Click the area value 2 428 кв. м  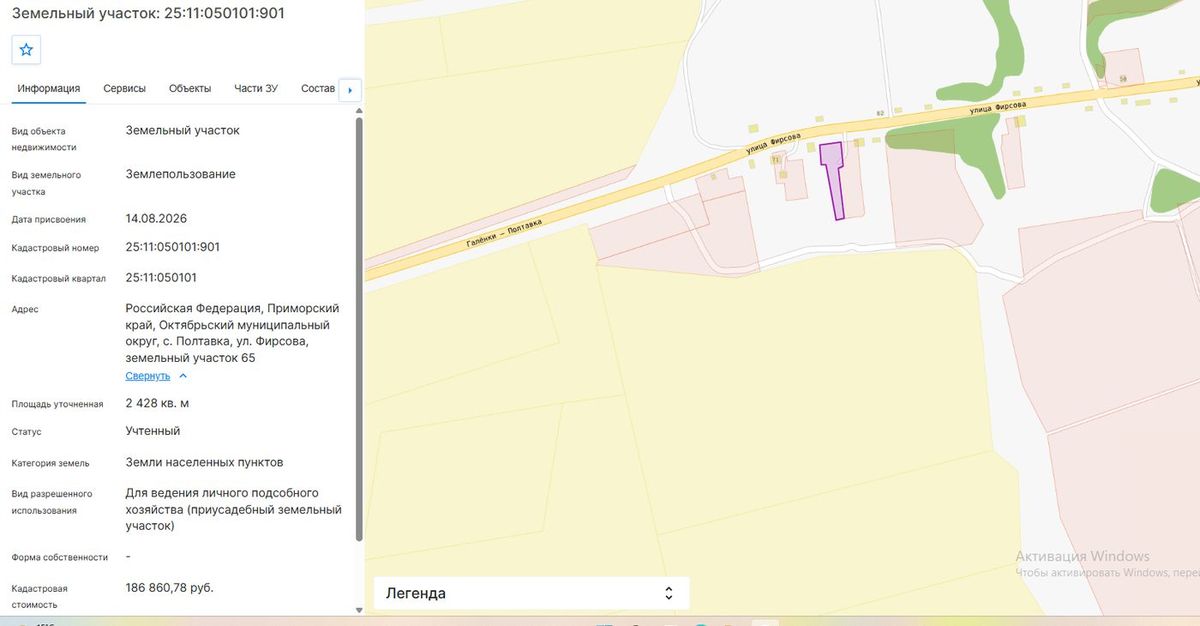point(157,403)
